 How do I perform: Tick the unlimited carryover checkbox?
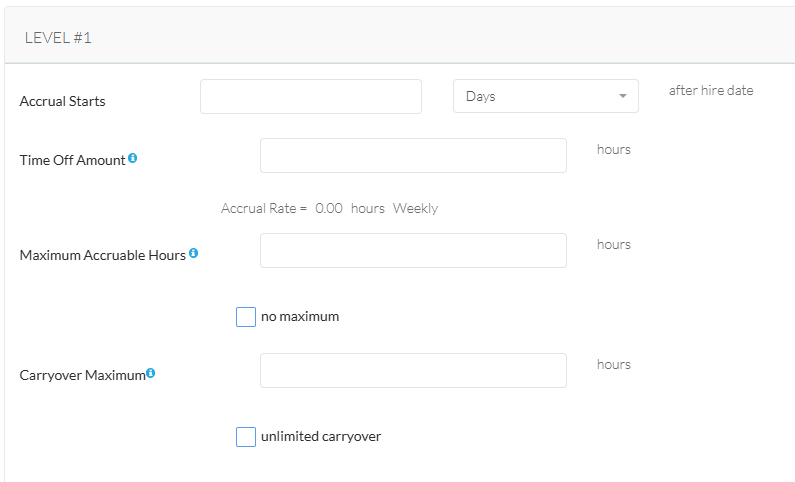click(x=246, y=437)
